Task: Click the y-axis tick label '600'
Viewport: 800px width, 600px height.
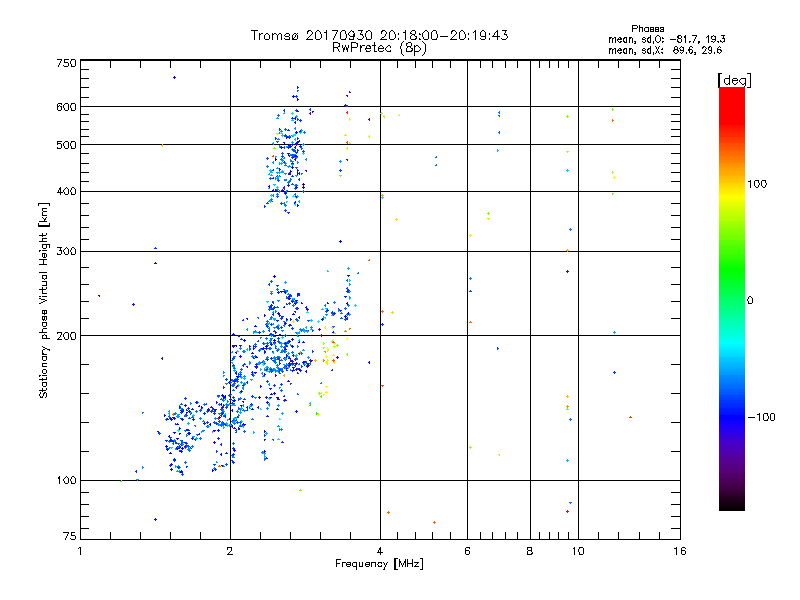Action: pyautogui.click(x=66, y=107)
